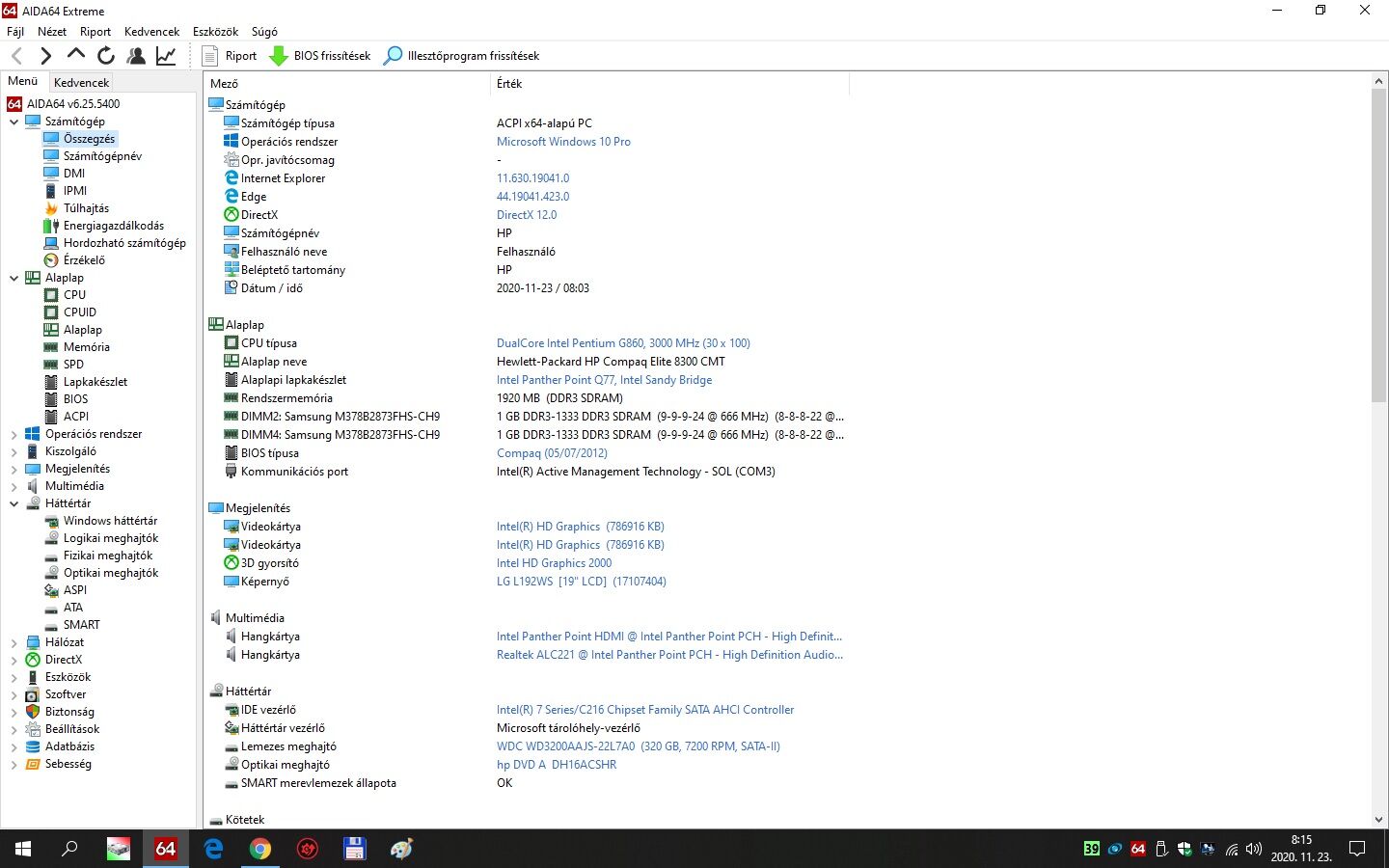The height and width of the screenshot is (868, 1389).
Task: Open the Fájl menu
Action: pyautogui.click(x=15, y=32)
